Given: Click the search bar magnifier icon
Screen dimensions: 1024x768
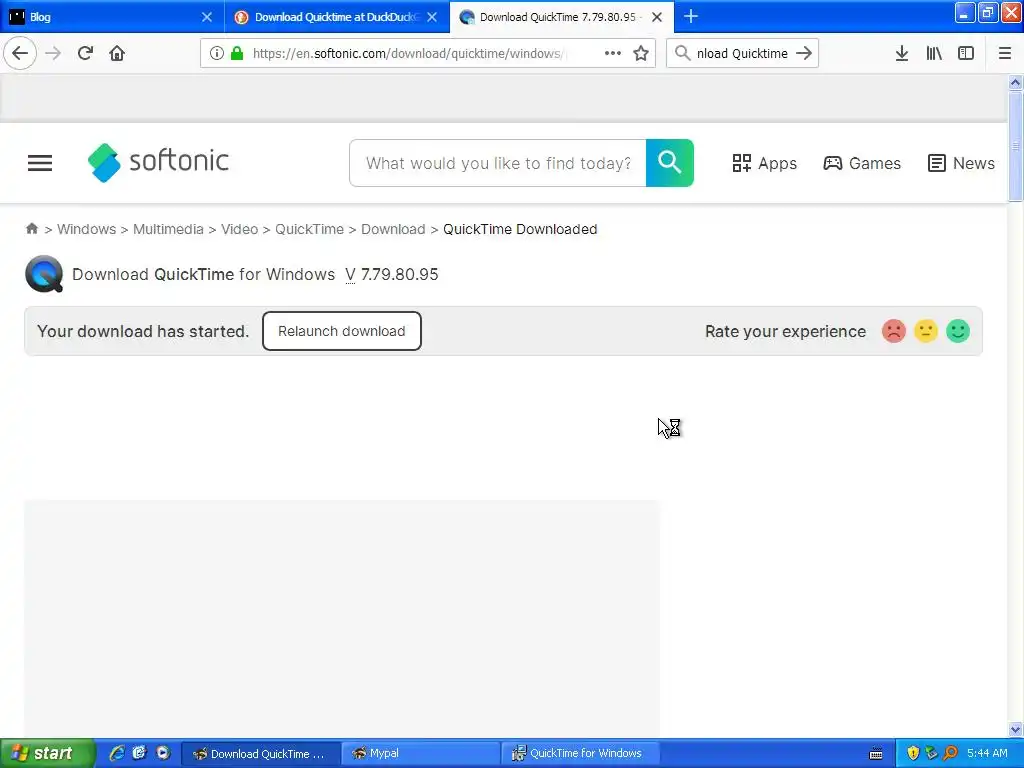Looking at the screenshot, I should point(682,53).
